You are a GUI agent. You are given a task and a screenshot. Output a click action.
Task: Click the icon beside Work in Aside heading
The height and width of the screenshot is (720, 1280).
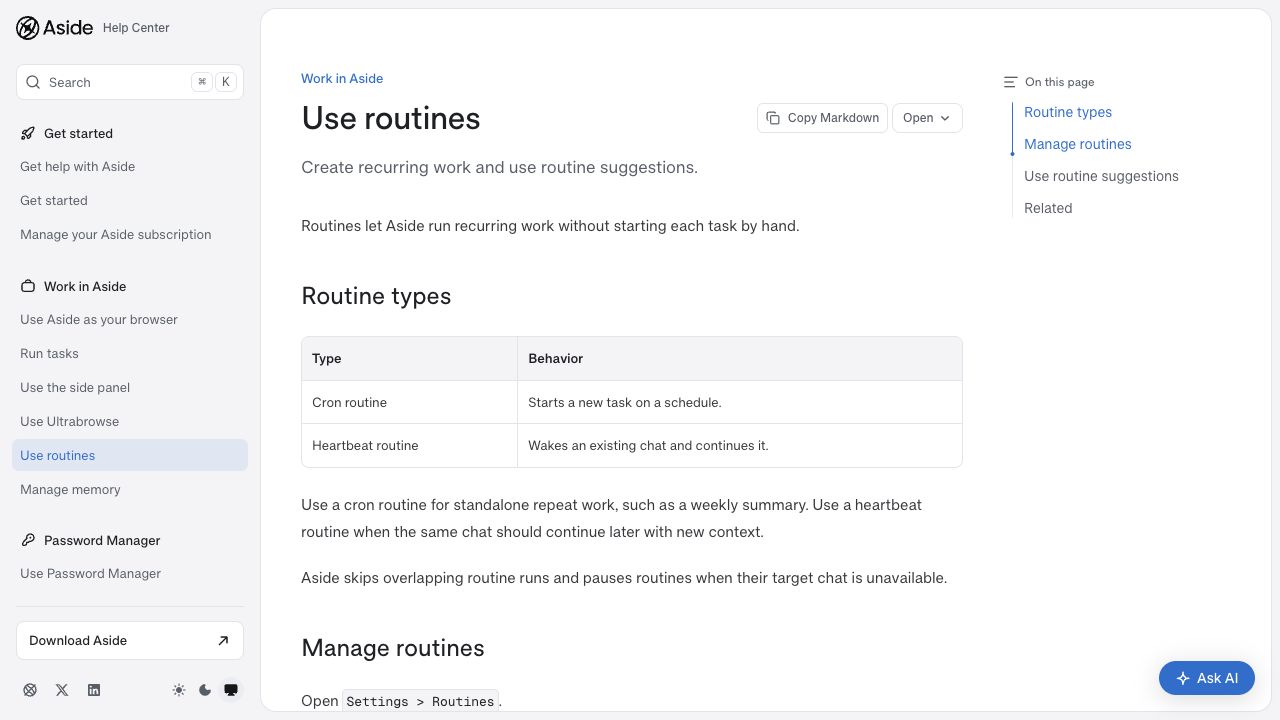(x=28, y=286)
